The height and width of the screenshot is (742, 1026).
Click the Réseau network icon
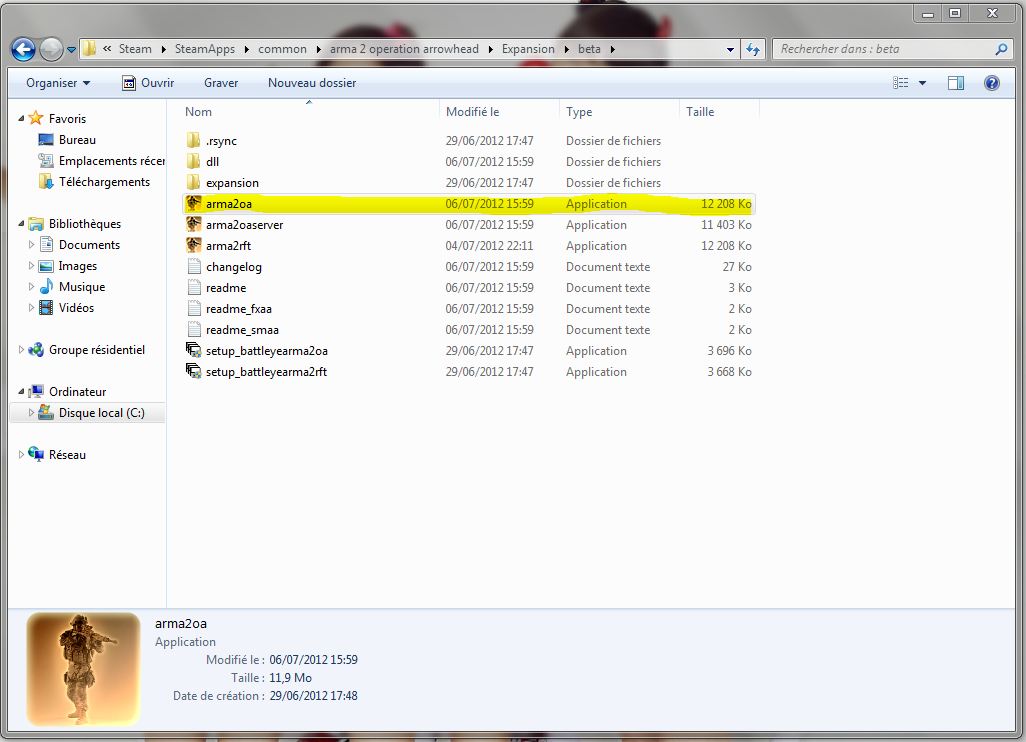(x=37, y=454)
